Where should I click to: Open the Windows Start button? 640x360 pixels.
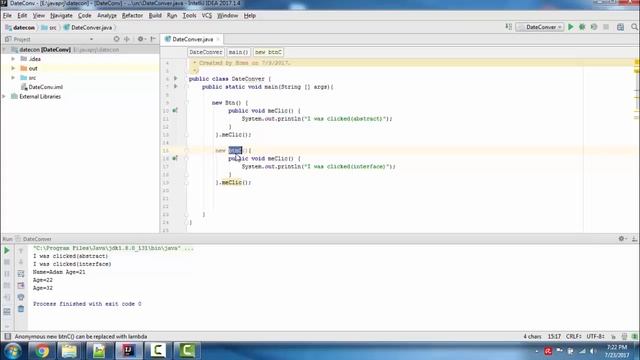pos(13,351)
